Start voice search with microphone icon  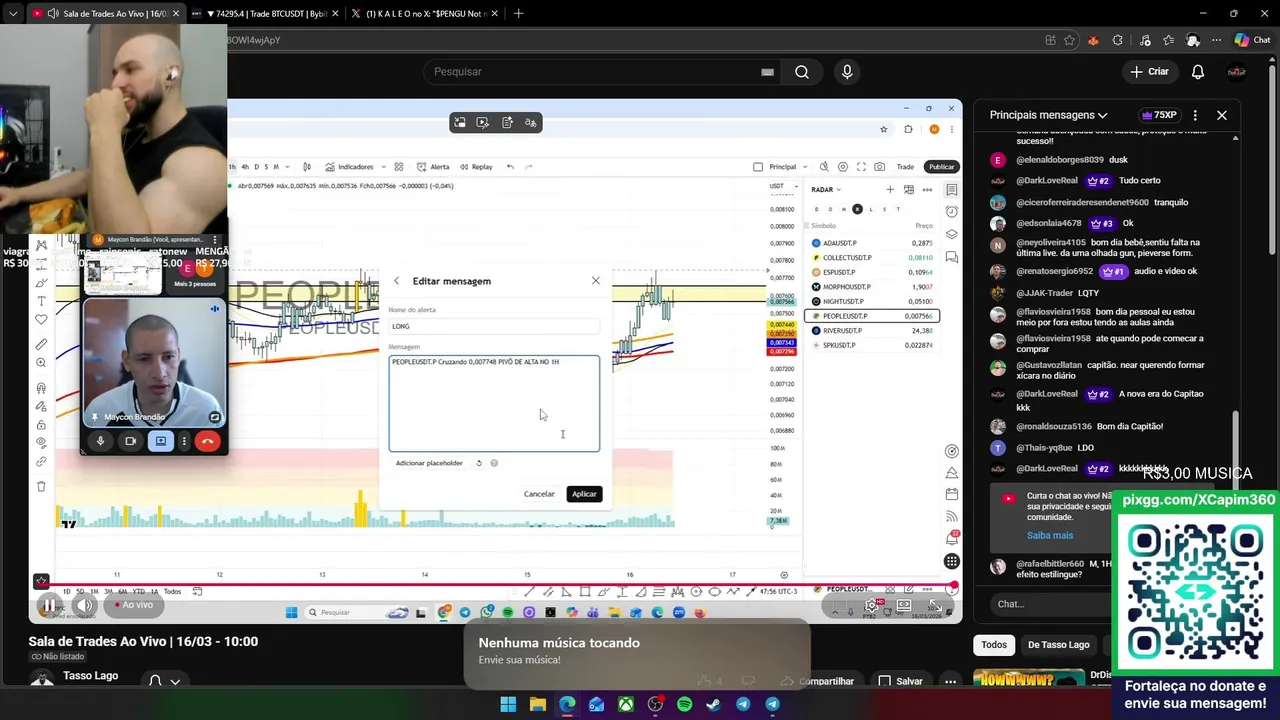tap(847, 72)
